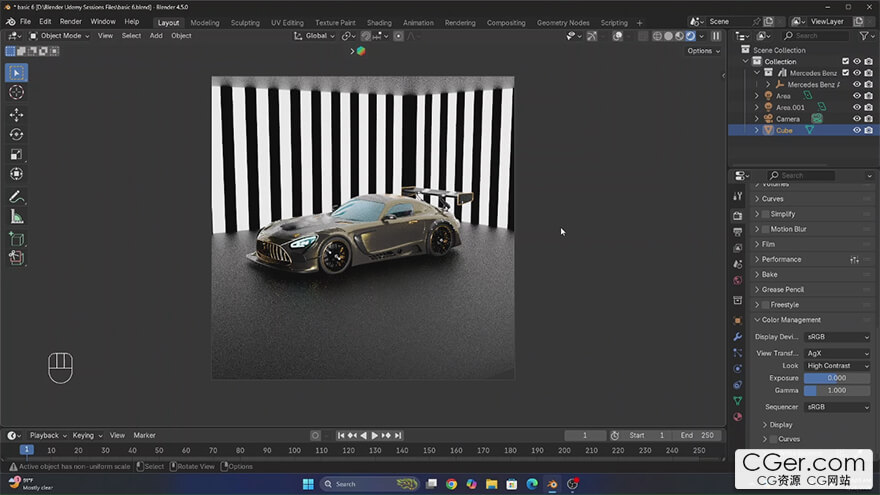Screen dimensions: 880x495
Task: Enable the Simplify checkbox
Action: [766, 214]
